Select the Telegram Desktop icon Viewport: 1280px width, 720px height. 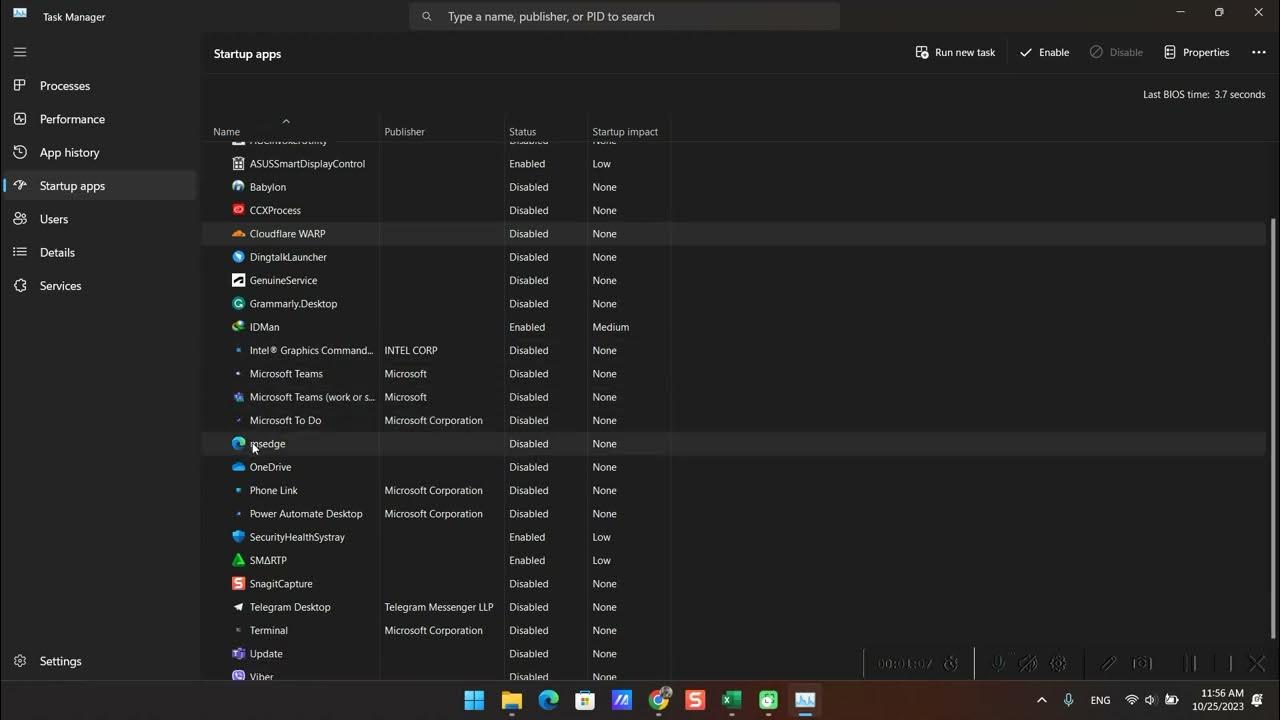coord(238,607)
